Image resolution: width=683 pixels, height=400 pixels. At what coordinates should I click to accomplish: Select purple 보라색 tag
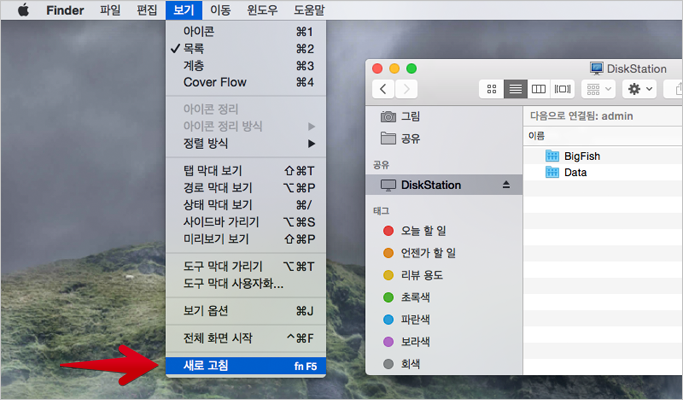pyautogui.click(x=444, y=342)
